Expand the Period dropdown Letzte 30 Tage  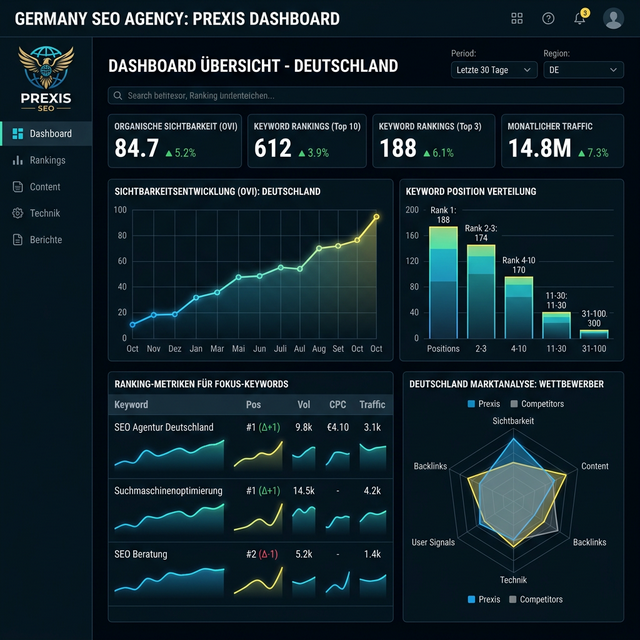[x=494, y=70]
